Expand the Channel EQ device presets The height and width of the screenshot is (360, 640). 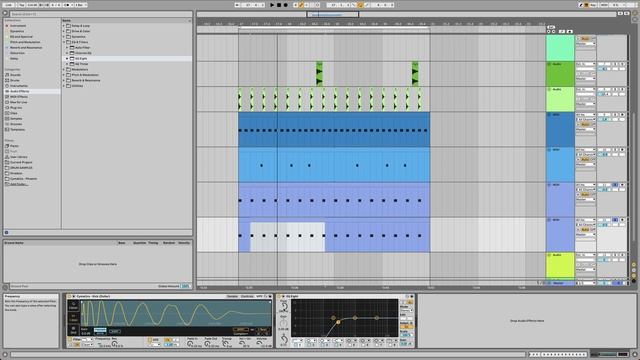coord(67,53)
